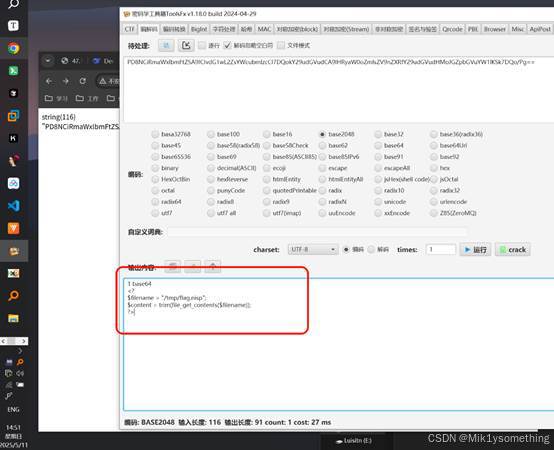Click the paste icon beside 待处理 label
The width and height of the screenshot is (554, 450).
click(166, 46)
